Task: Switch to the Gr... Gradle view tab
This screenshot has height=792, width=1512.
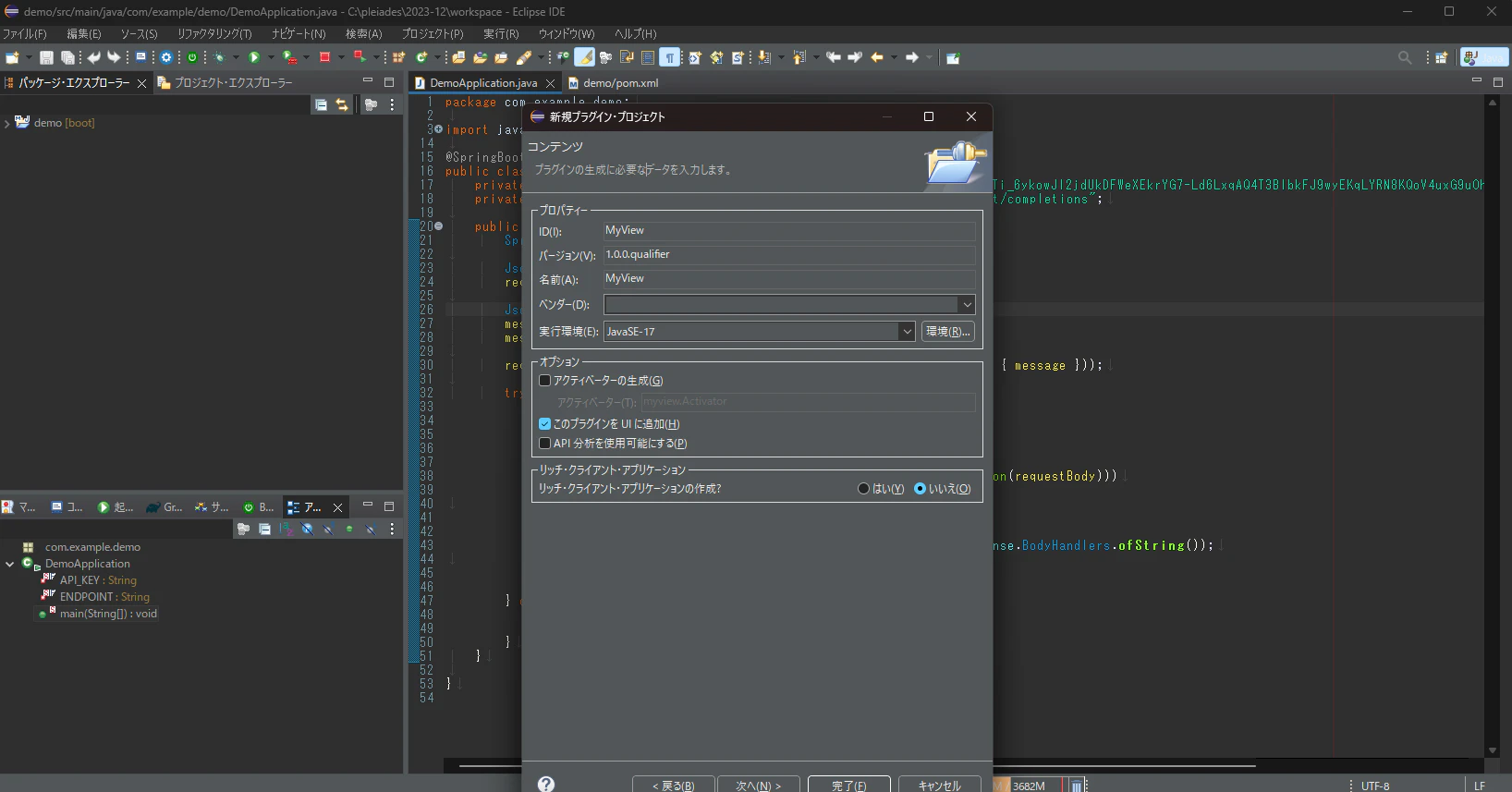Action: [165, 507]
